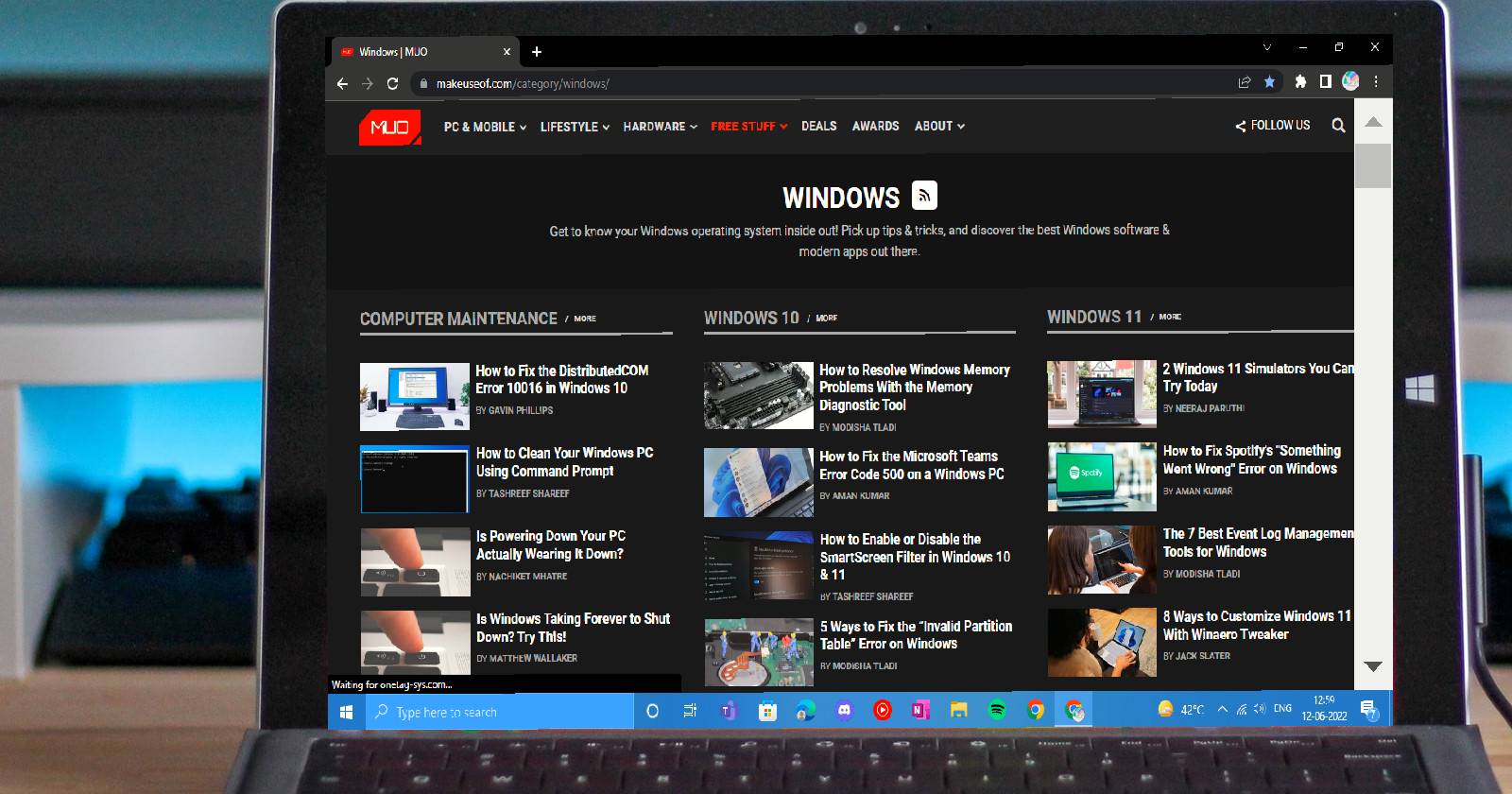Click the page scrollbar down arrow
Image resolution: width=1512 pixels, height=794 pixels.
tap(1373, 666)
